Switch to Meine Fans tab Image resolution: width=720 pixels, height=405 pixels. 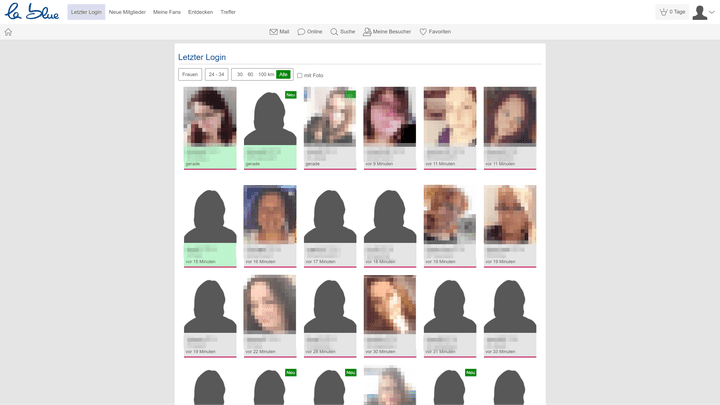[168, 12]
